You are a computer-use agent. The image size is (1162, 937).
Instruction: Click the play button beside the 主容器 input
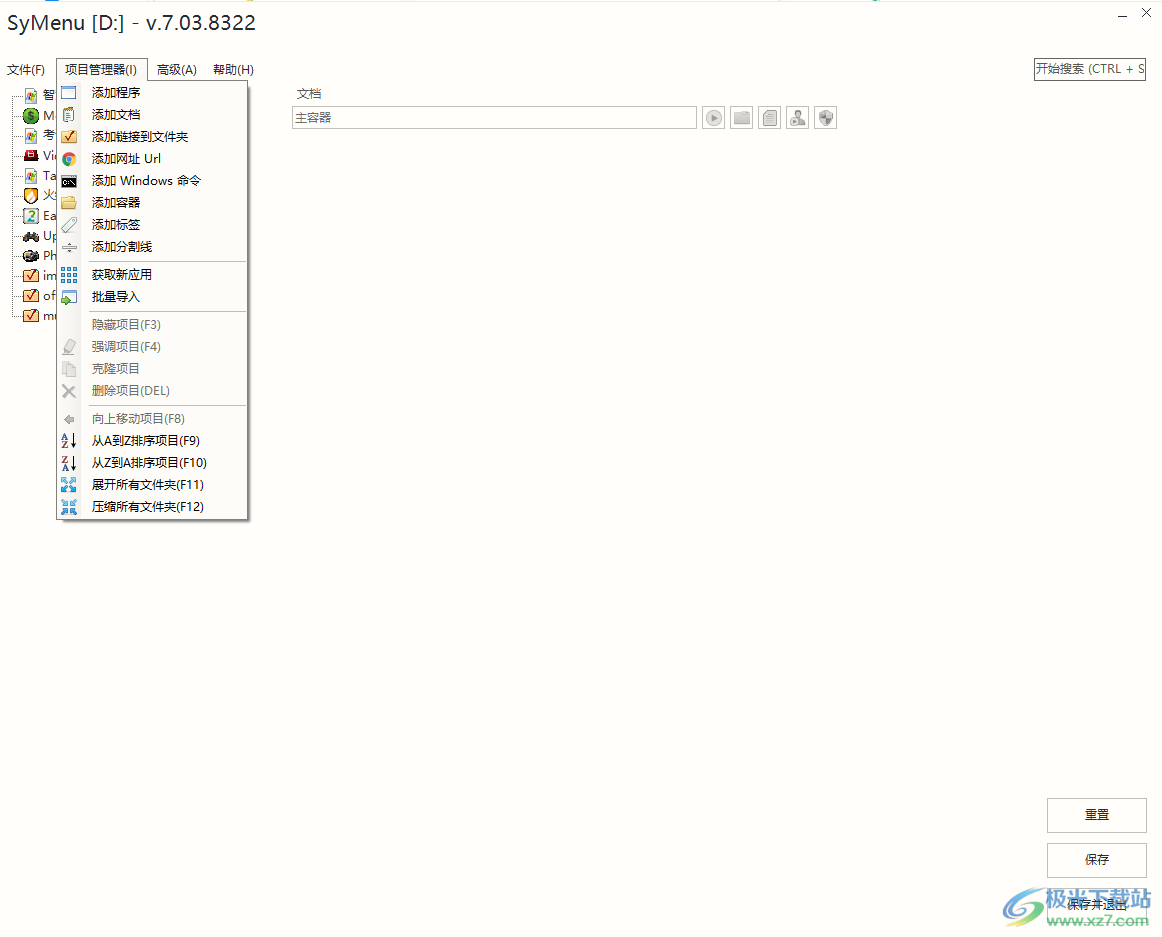tap(713, 117)
